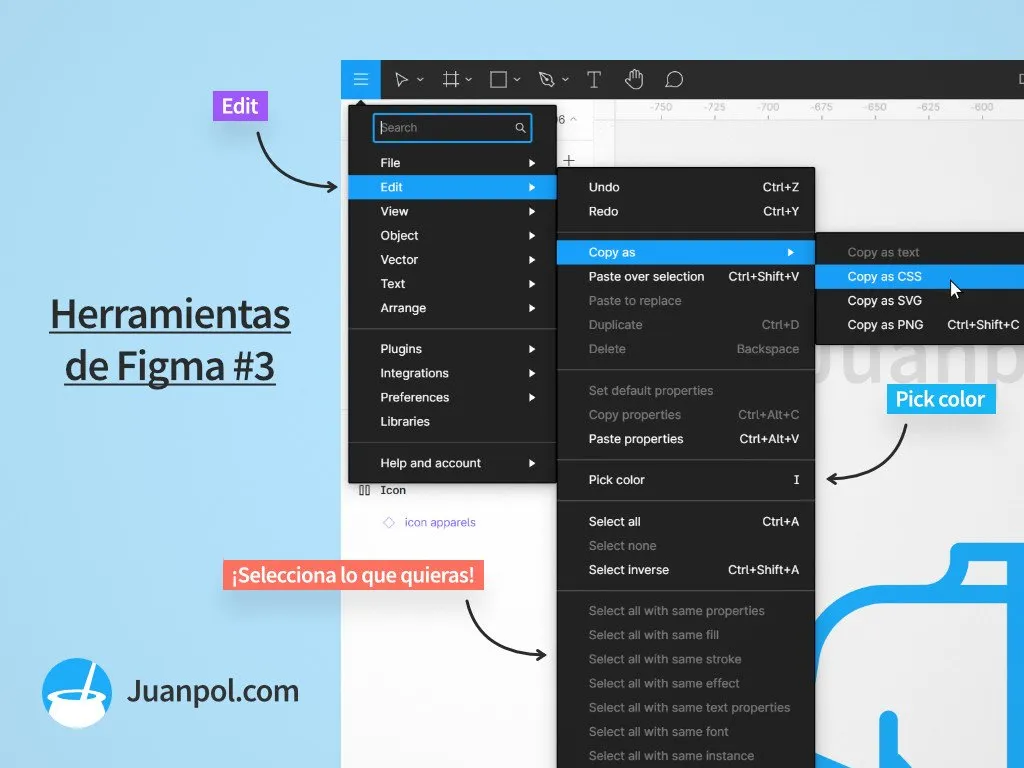Choose Paste properties
This screenshot has height=768, width=1024.
[686, 439]
